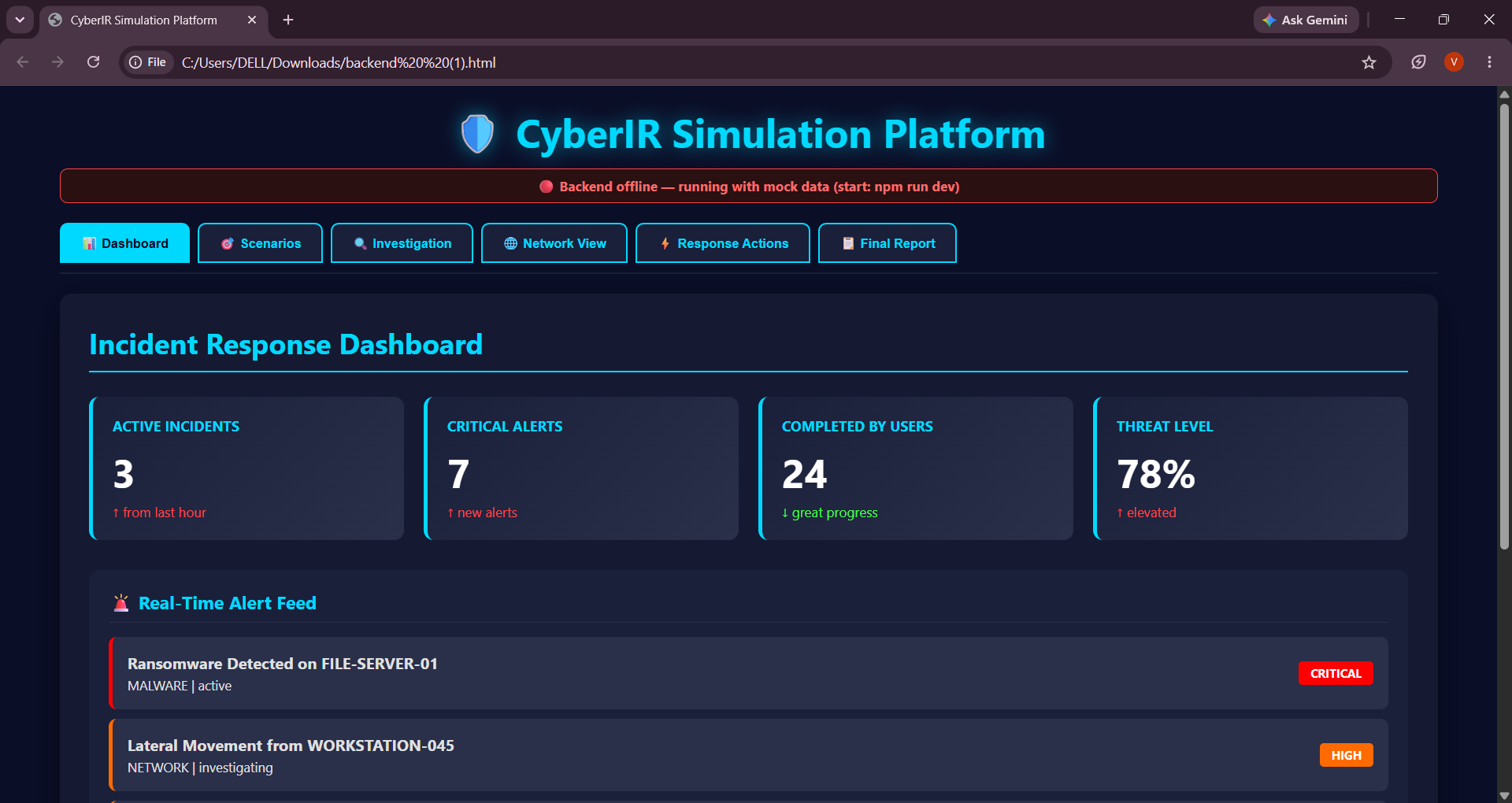
Task: Click the scrollbar down arrow
Action: click(x=1504, y=796)
